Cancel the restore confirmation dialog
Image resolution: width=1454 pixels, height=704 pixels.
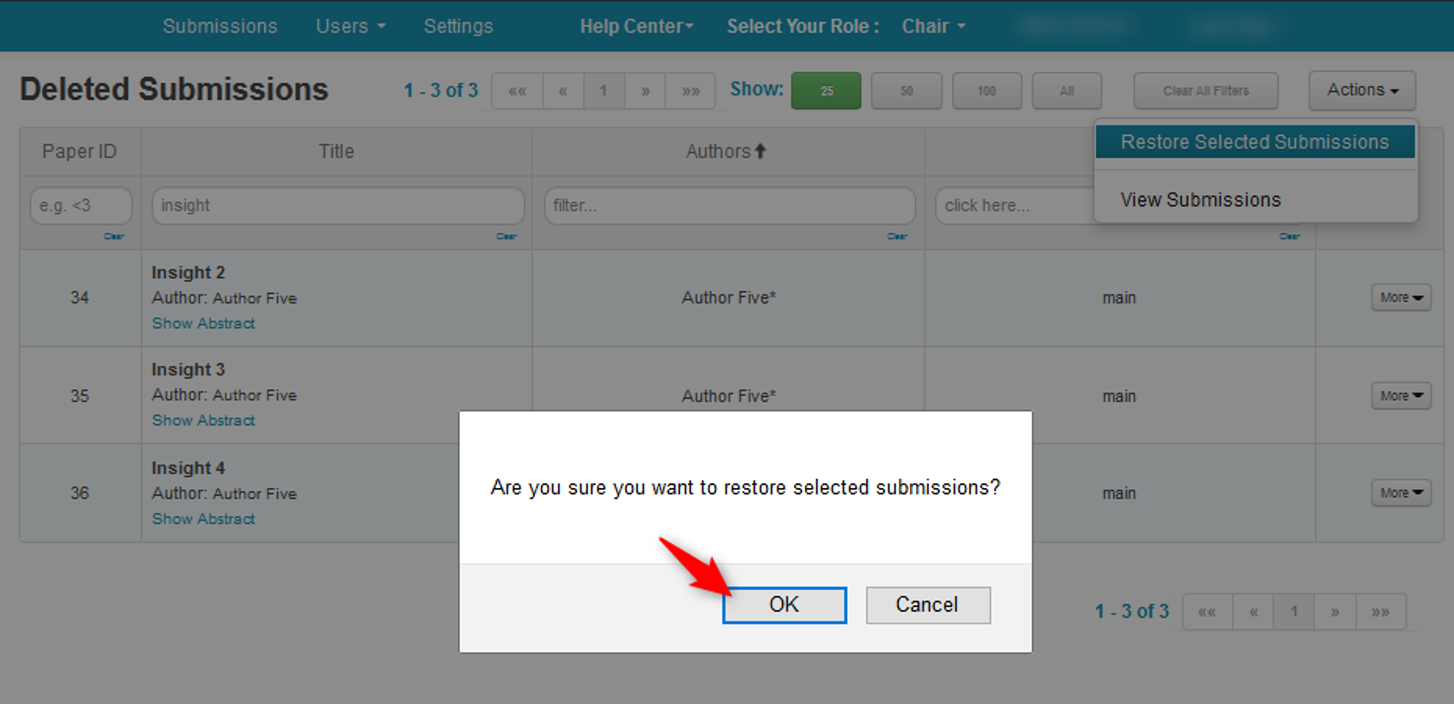coord(928,605)
